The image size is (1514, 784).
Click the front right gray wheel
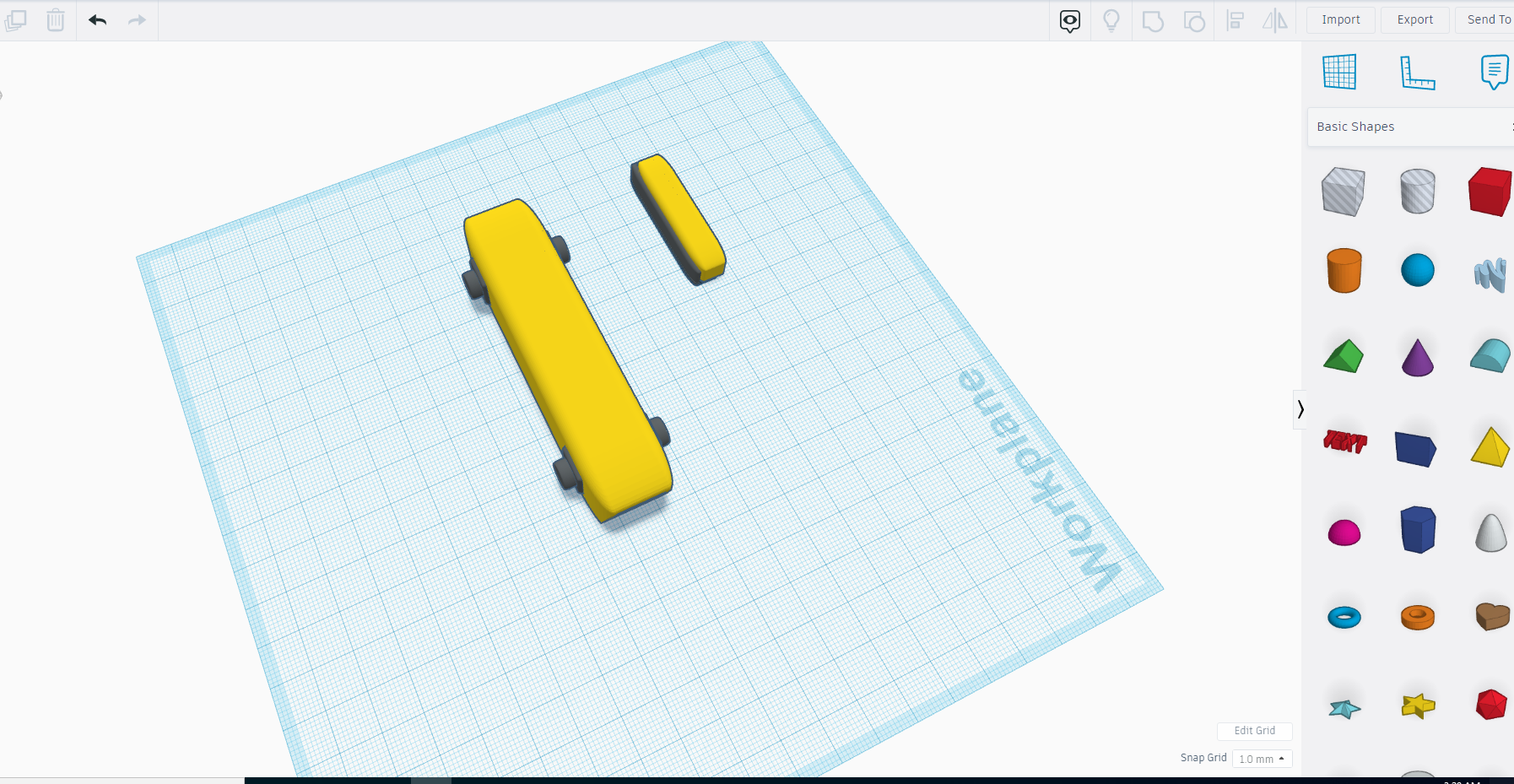(659, 432)
